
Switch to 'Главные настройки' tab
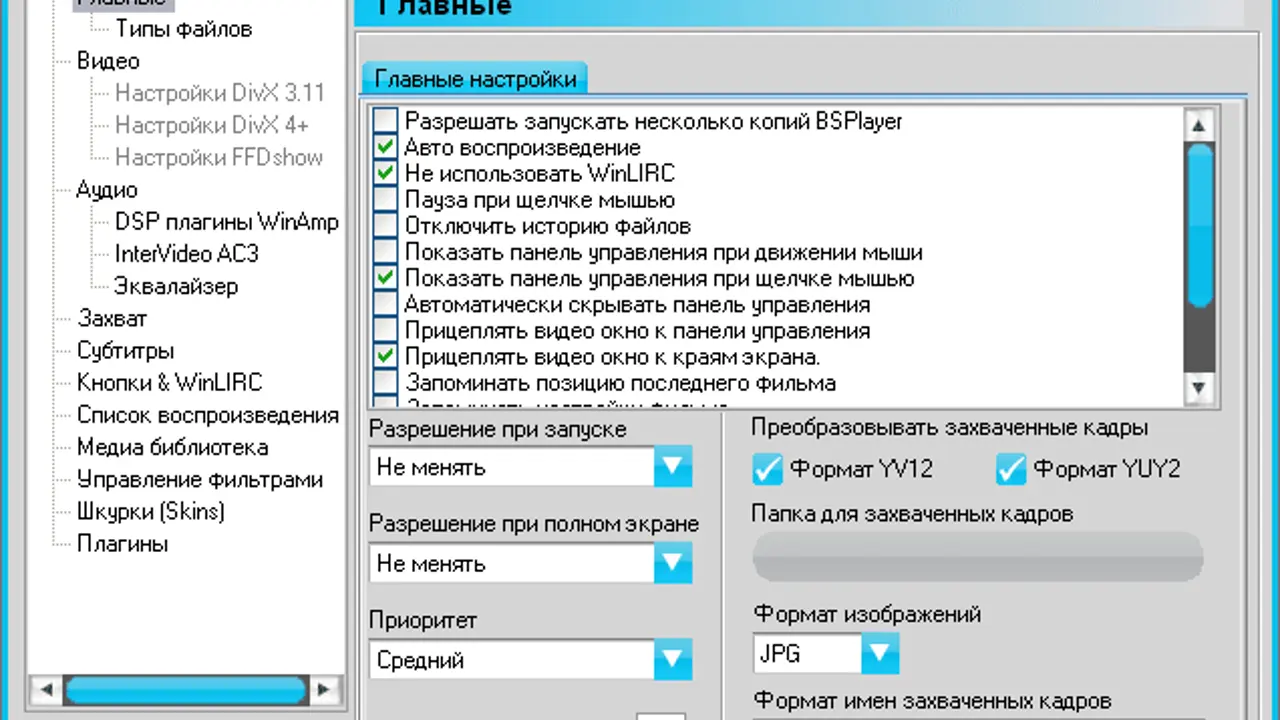[x=475, y=79]
